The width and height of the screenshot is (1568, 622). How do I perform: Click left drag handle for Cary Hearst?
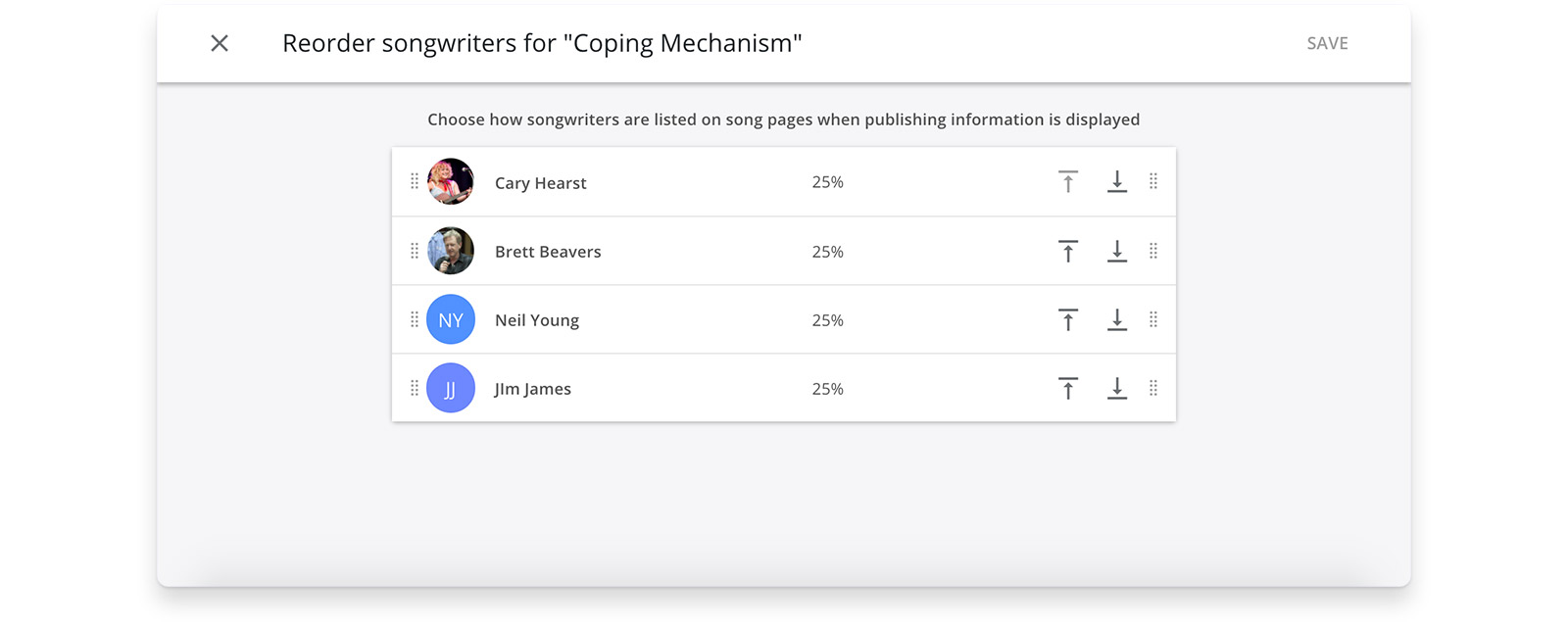[x=415, y=181]
